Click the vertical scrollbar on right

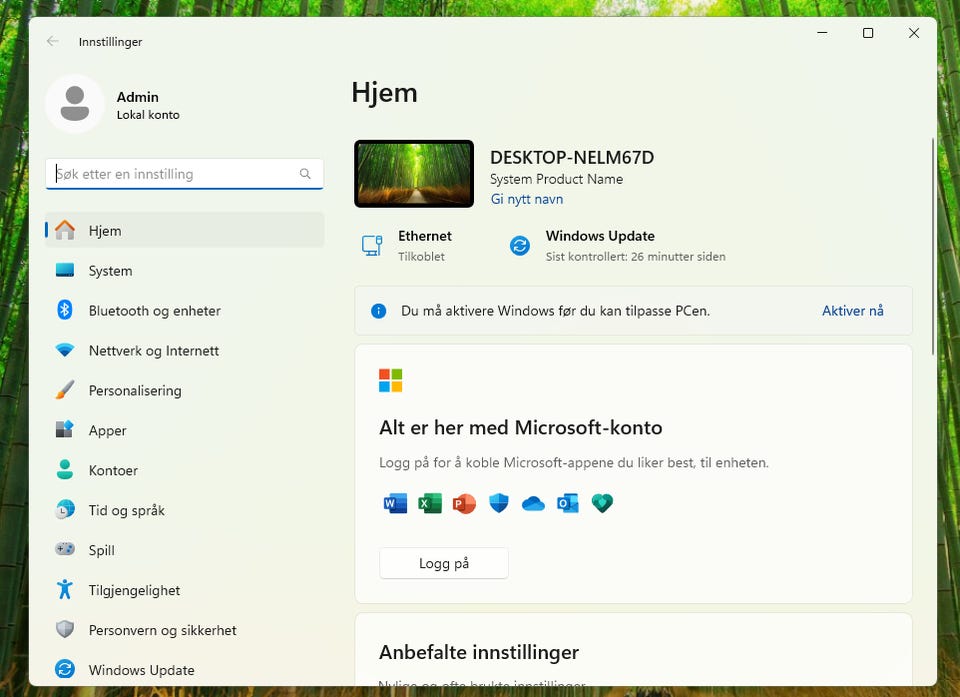(x=932, y=246)
